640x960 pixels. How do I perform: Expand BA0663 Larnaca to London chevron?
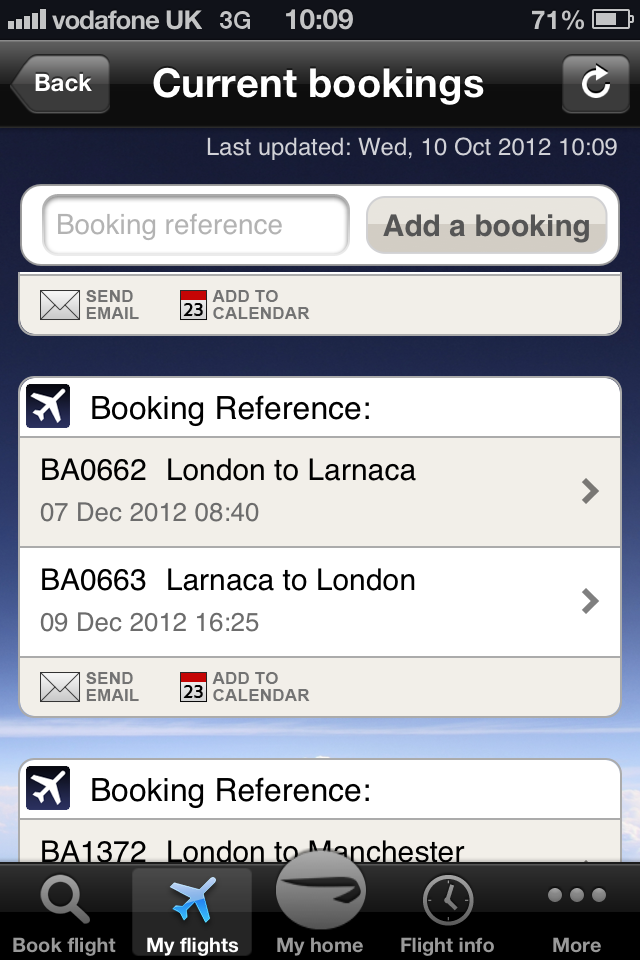pyautogui.click(x=590, y=601)
